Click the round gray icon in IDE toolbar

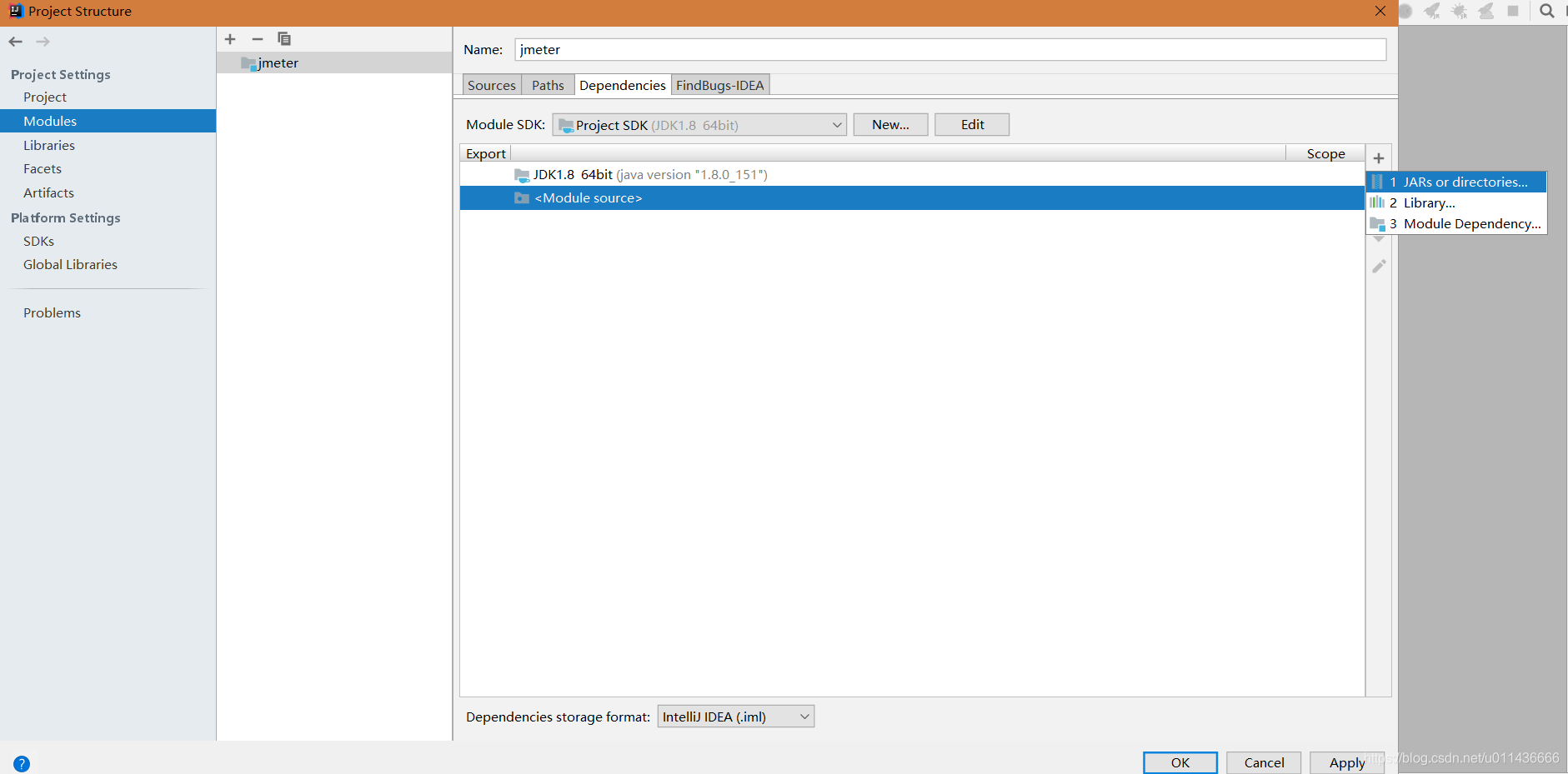click(1405, 11)
